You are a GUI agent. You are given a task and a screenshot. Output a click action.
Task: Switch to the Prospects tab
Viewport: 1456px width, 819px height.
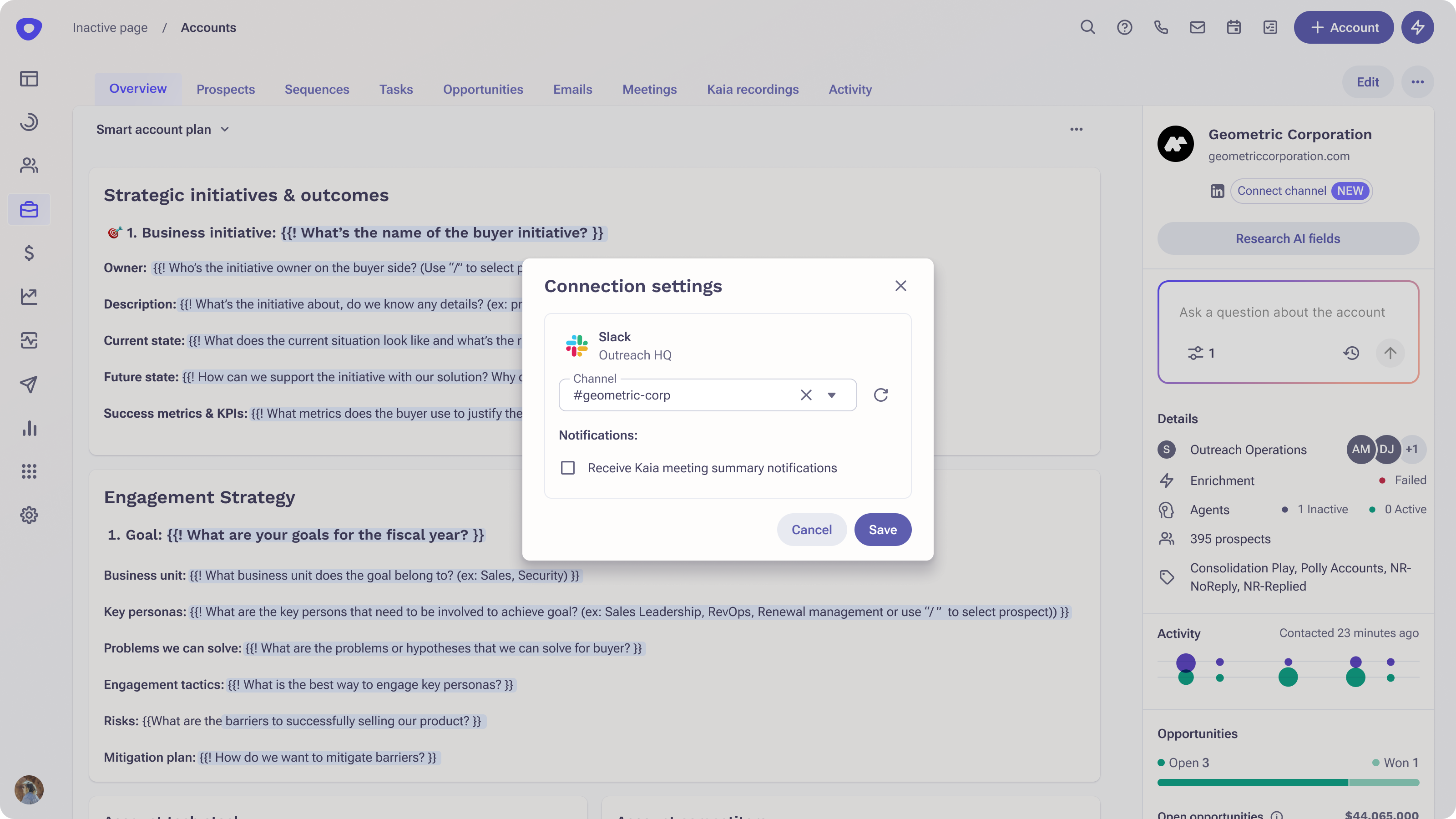click(x=226, y=89)
